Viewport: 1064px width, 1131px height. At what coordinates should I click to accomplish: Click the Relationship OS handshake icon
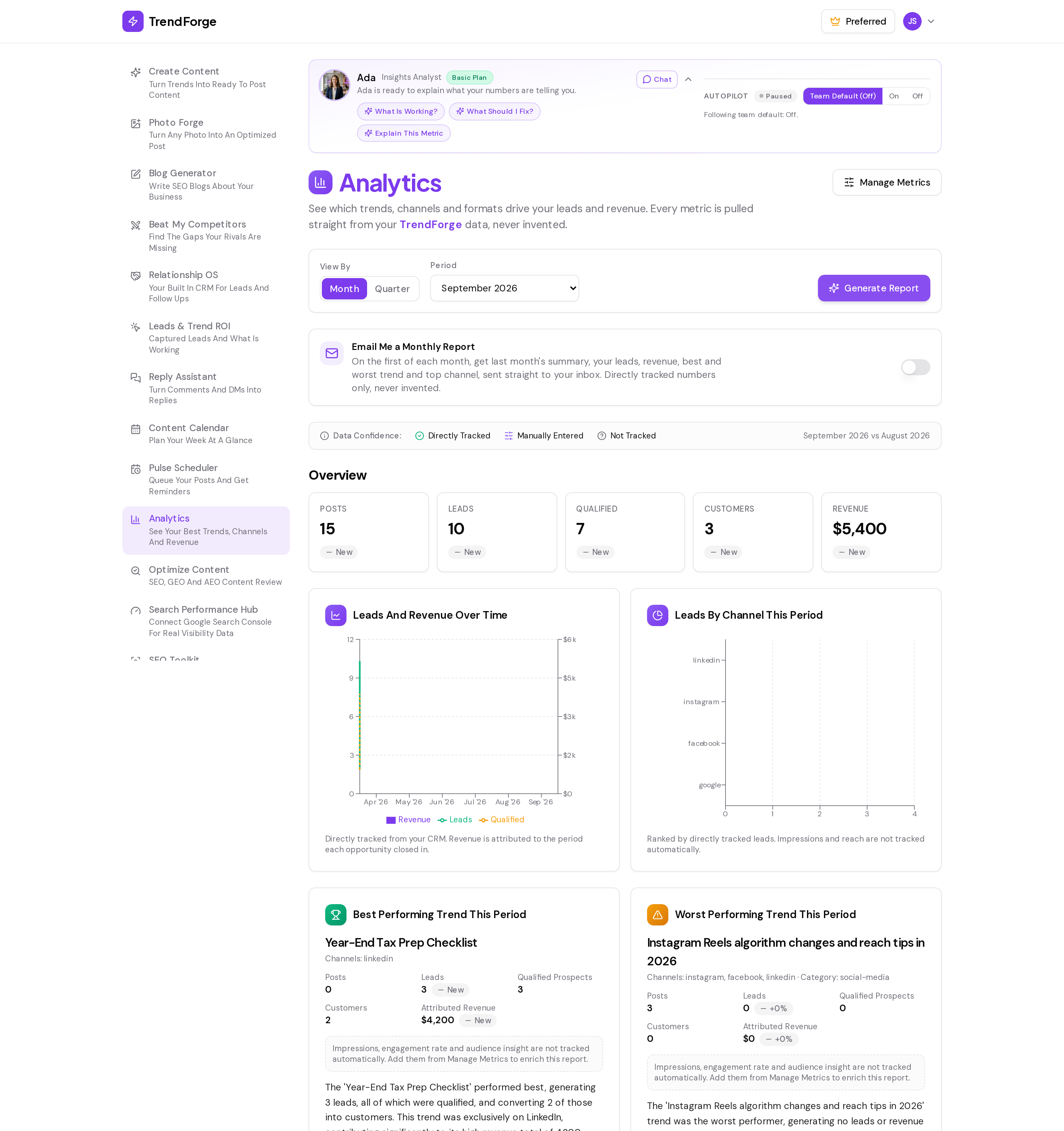135,276
